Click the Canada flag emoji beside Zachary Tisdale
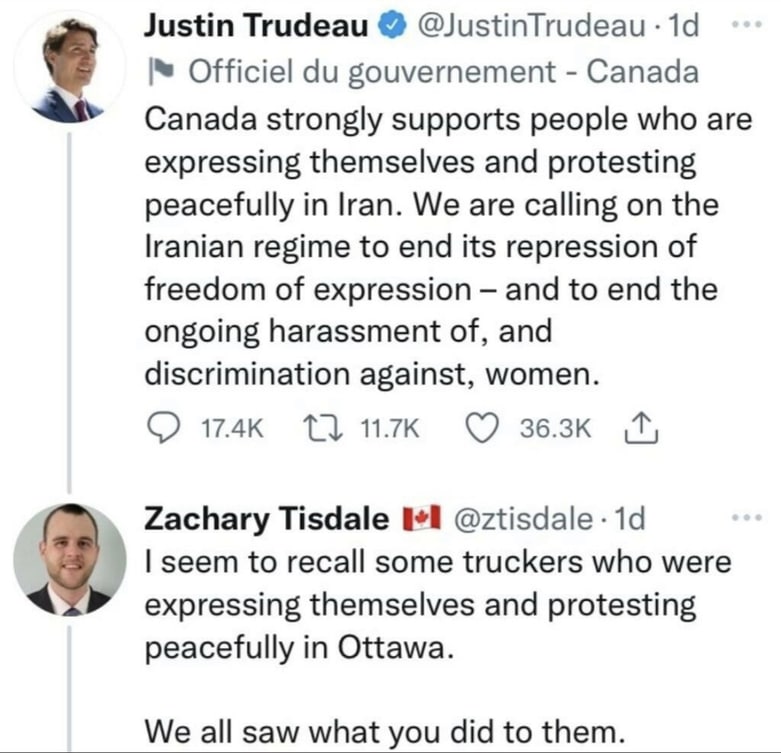The width and height of the screenshot is (781, 753). click(421, 518)
